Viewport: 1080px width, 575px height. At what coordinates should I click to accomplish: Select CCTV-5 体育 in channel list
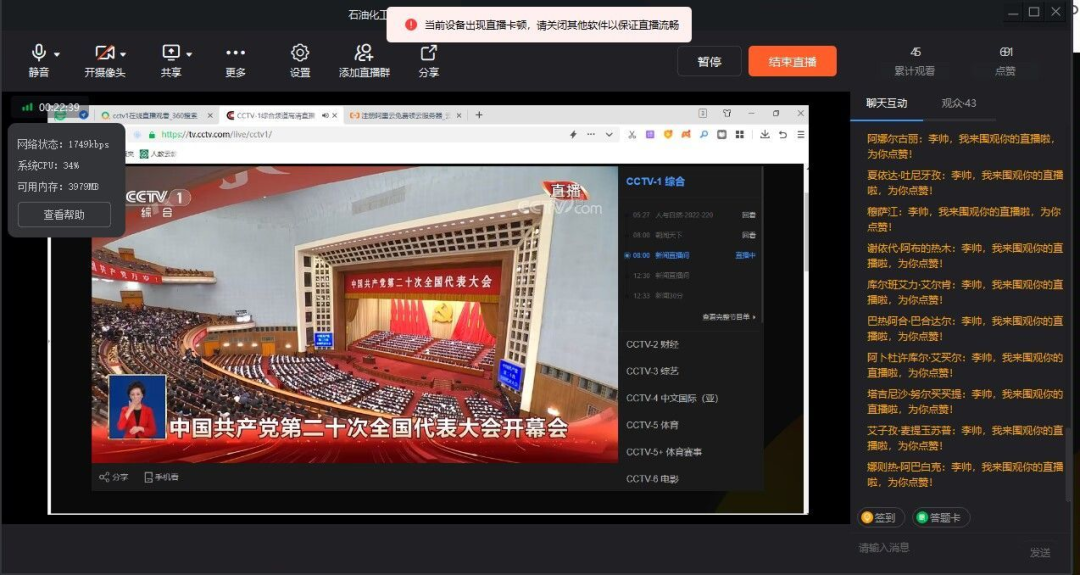pyautogui.click(x=652, y=425)
